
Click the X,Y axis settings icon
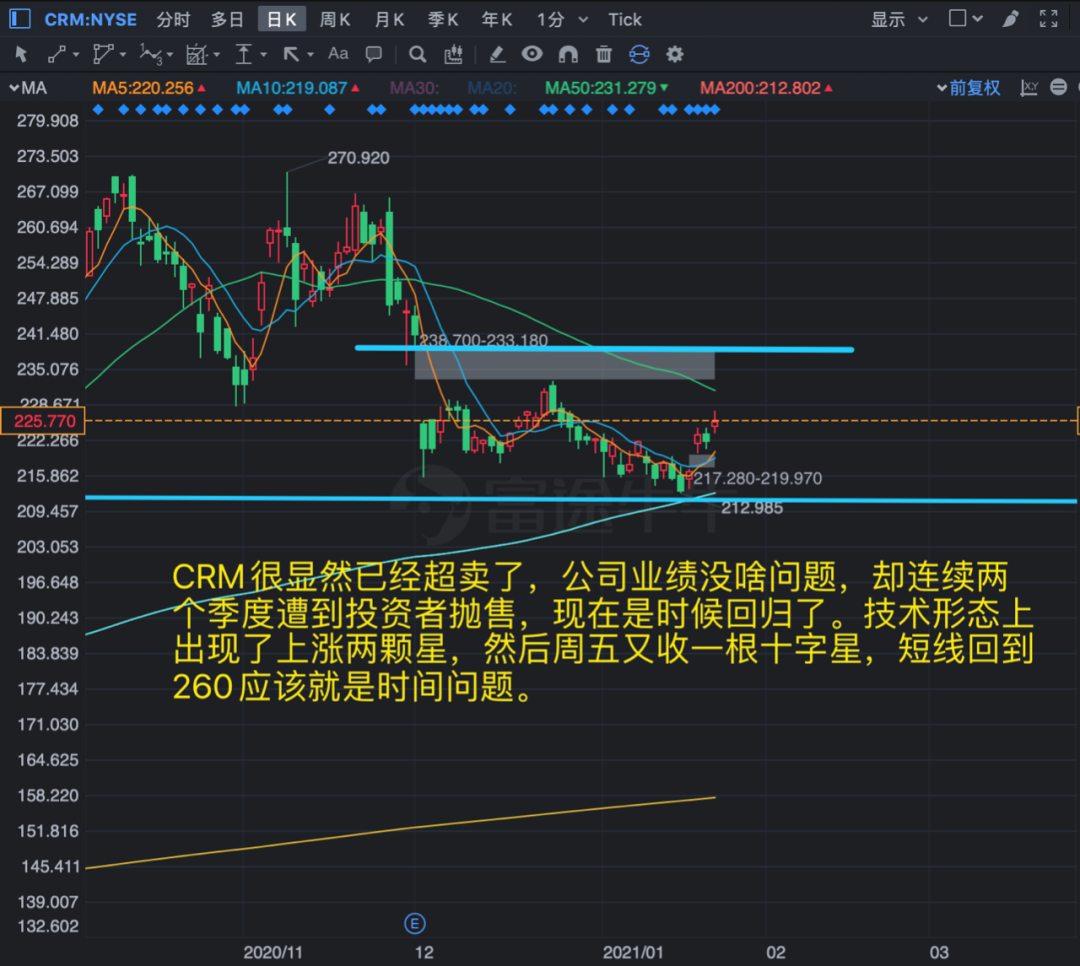[x=1029, y=88]
